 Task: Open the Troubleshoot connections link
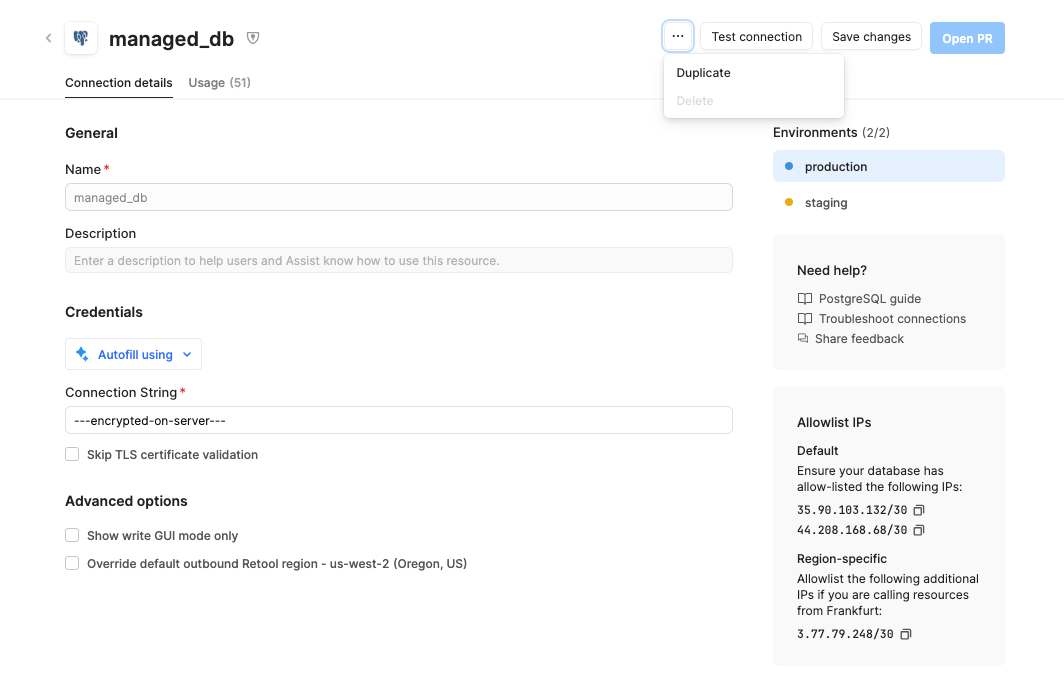click(892, 319)
